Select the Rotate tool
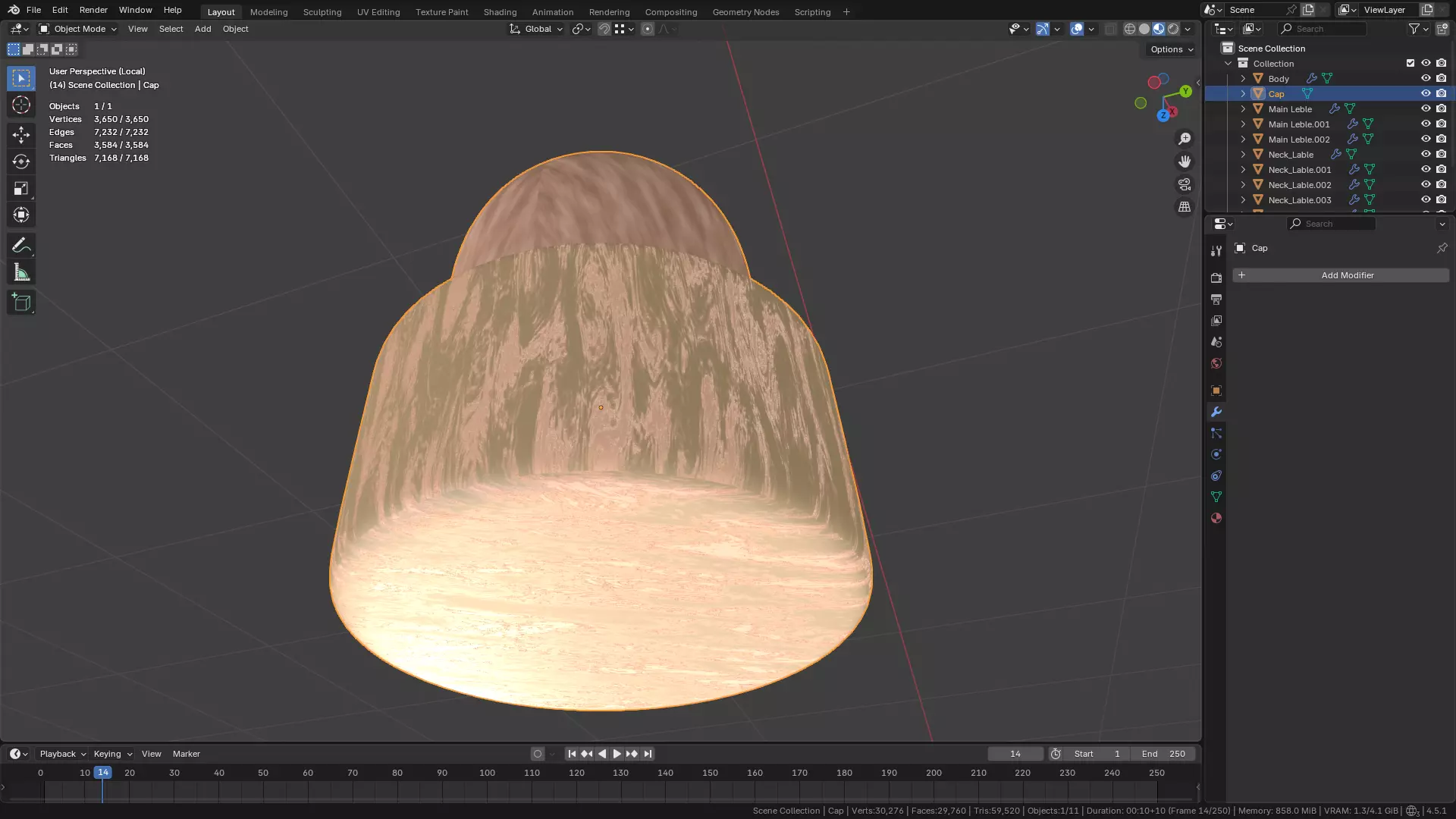 pyautogui.click(x=21, y=162)
